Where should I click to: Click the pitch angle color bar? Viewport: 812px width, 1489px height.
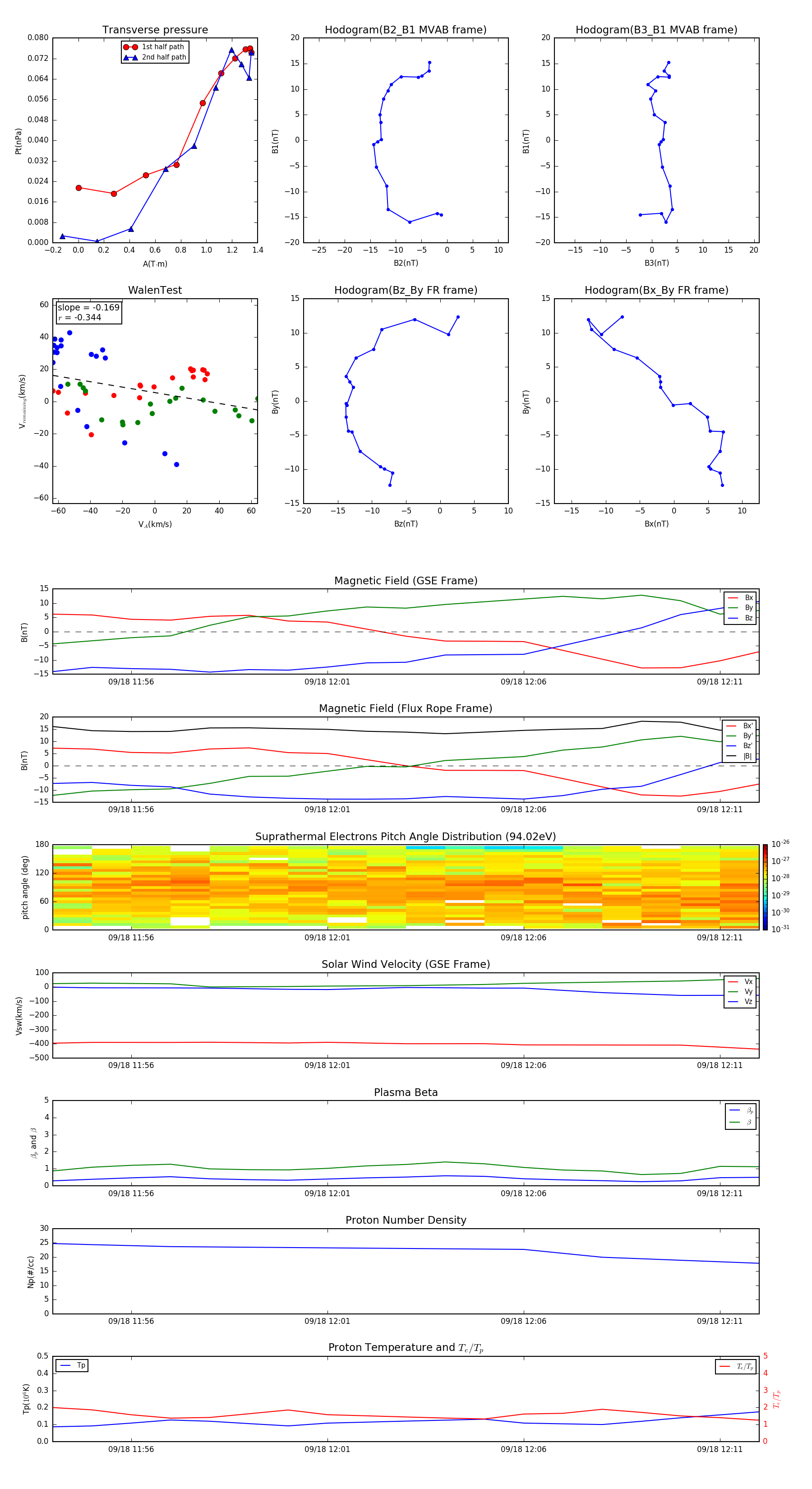click(x=765, y=887)
